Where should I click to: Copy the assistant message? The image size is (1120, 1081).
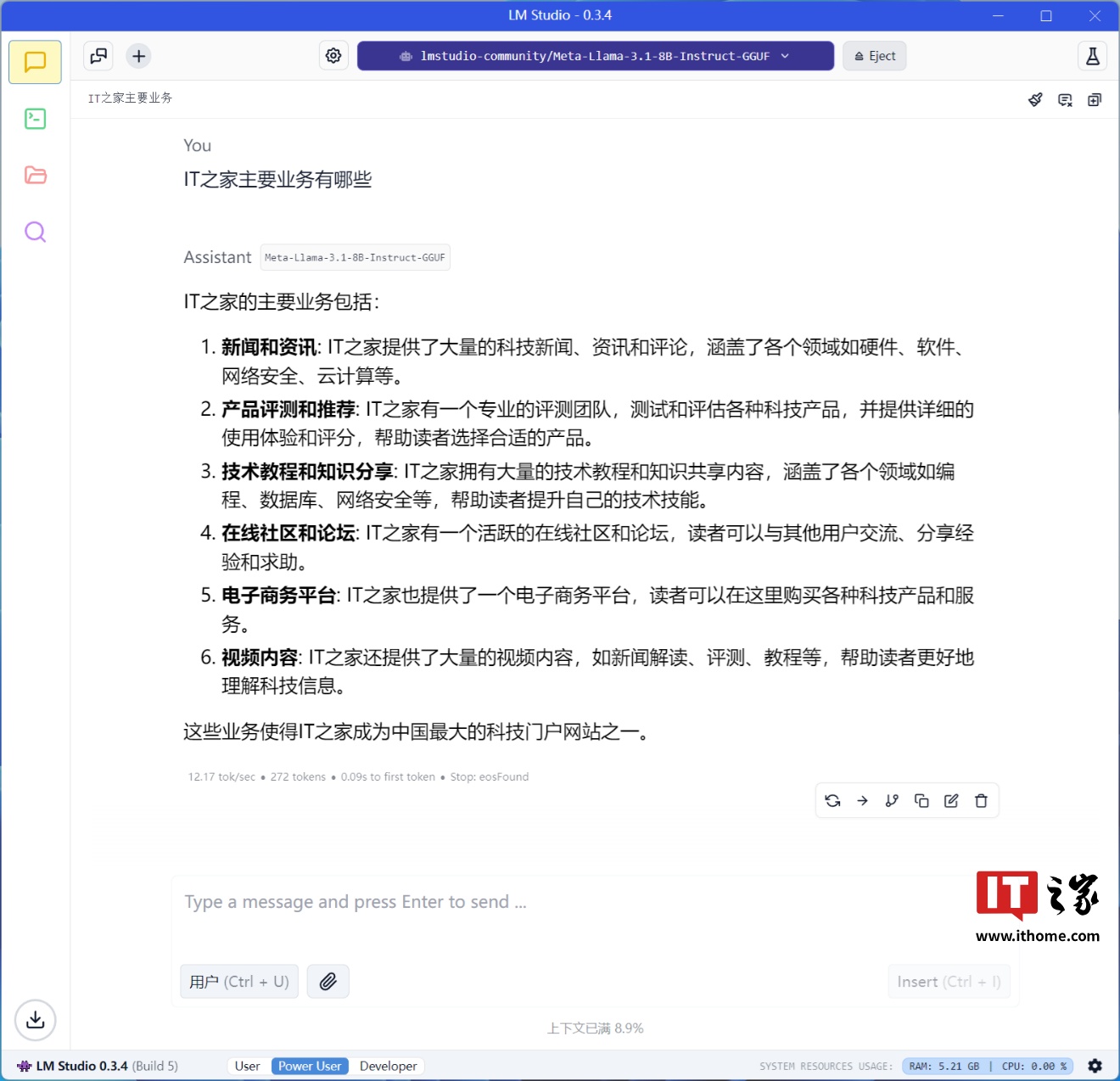pyautogui.click(x=921, y=801)
